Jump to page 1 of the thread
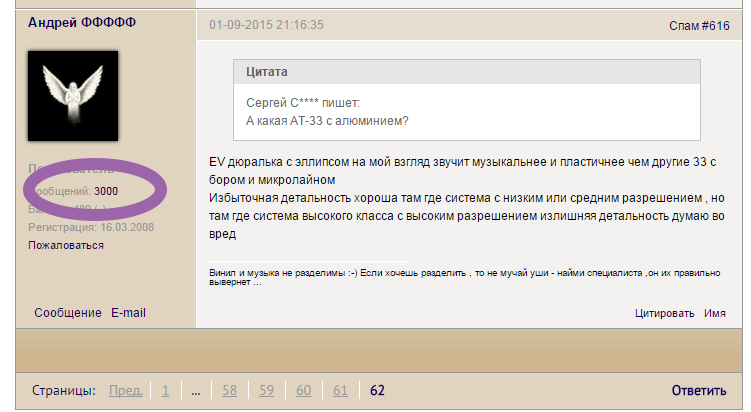Image resolution: width=751 pixels, height=412 pixels. [165, 390]
